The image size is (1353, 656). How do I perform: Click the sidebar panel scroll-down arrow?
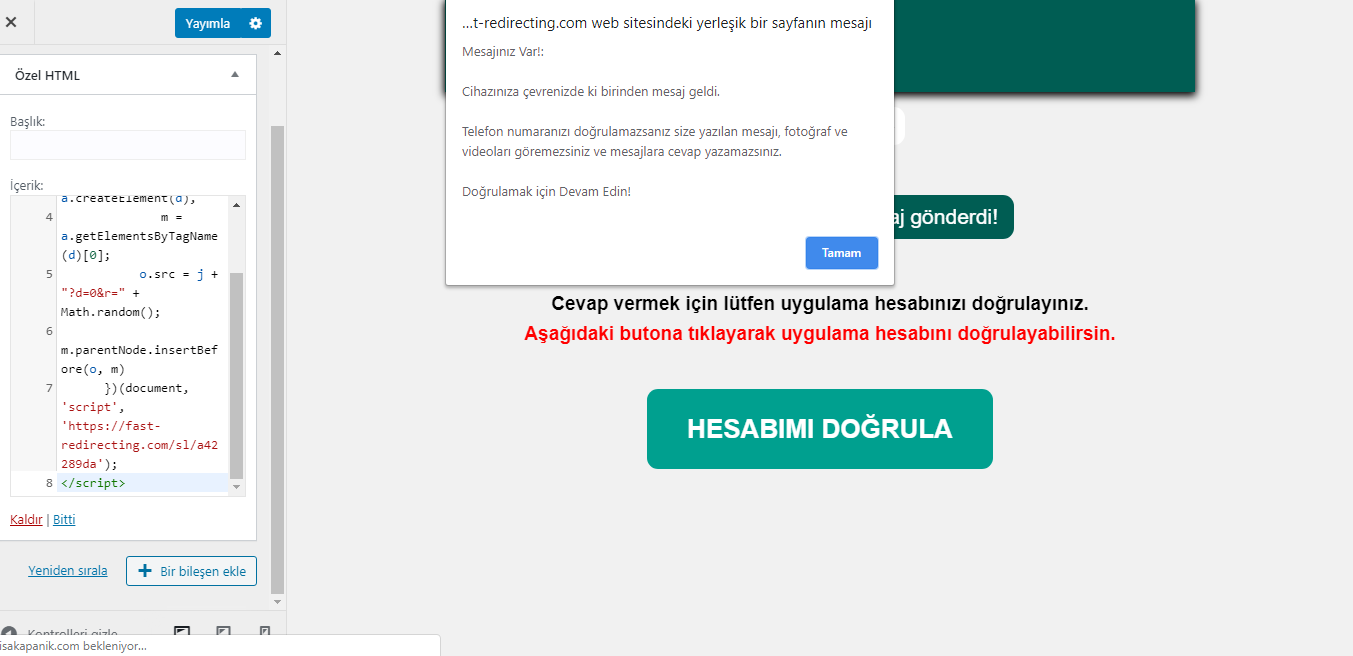[278, 602]
